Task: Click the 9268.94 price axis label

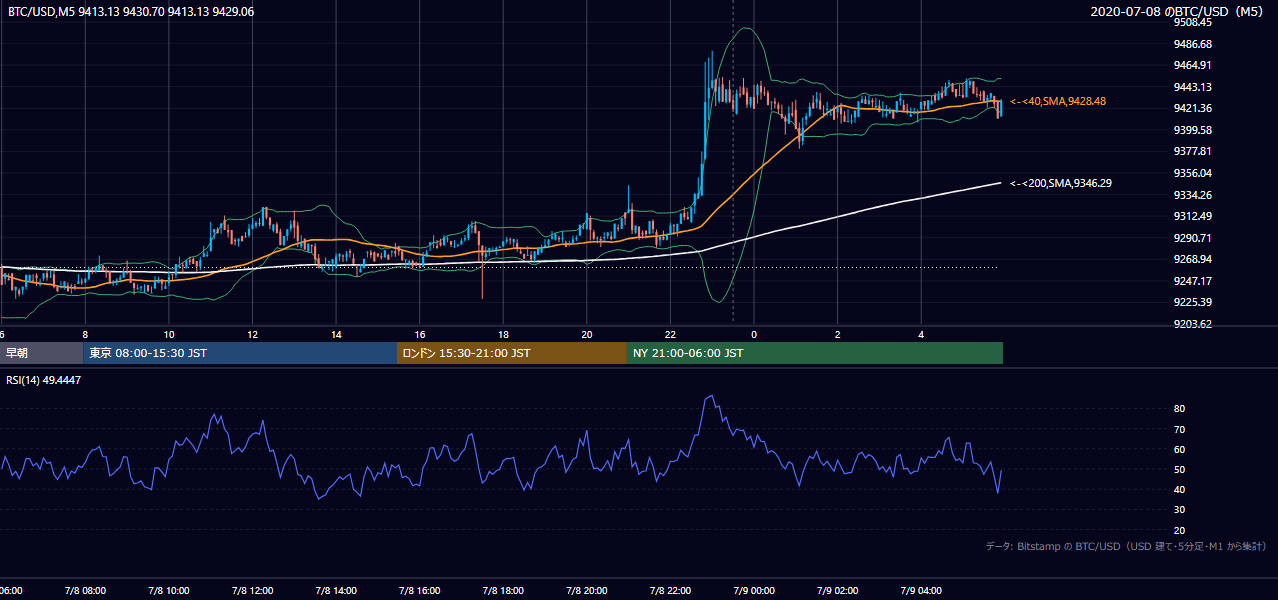Action: 1193,260
